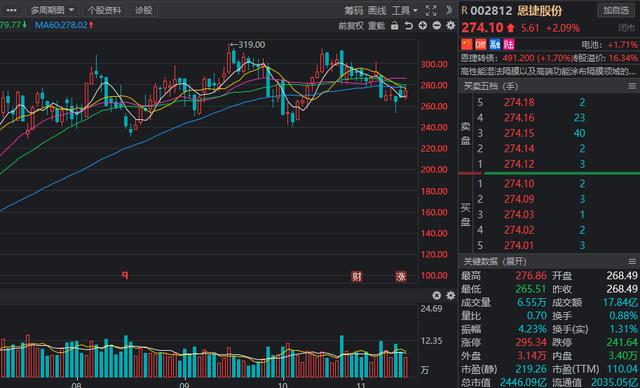Viewport: 640px width, 388px height.
Task: Click the orange badge beside the flag
Action: (x=481, y=44)
